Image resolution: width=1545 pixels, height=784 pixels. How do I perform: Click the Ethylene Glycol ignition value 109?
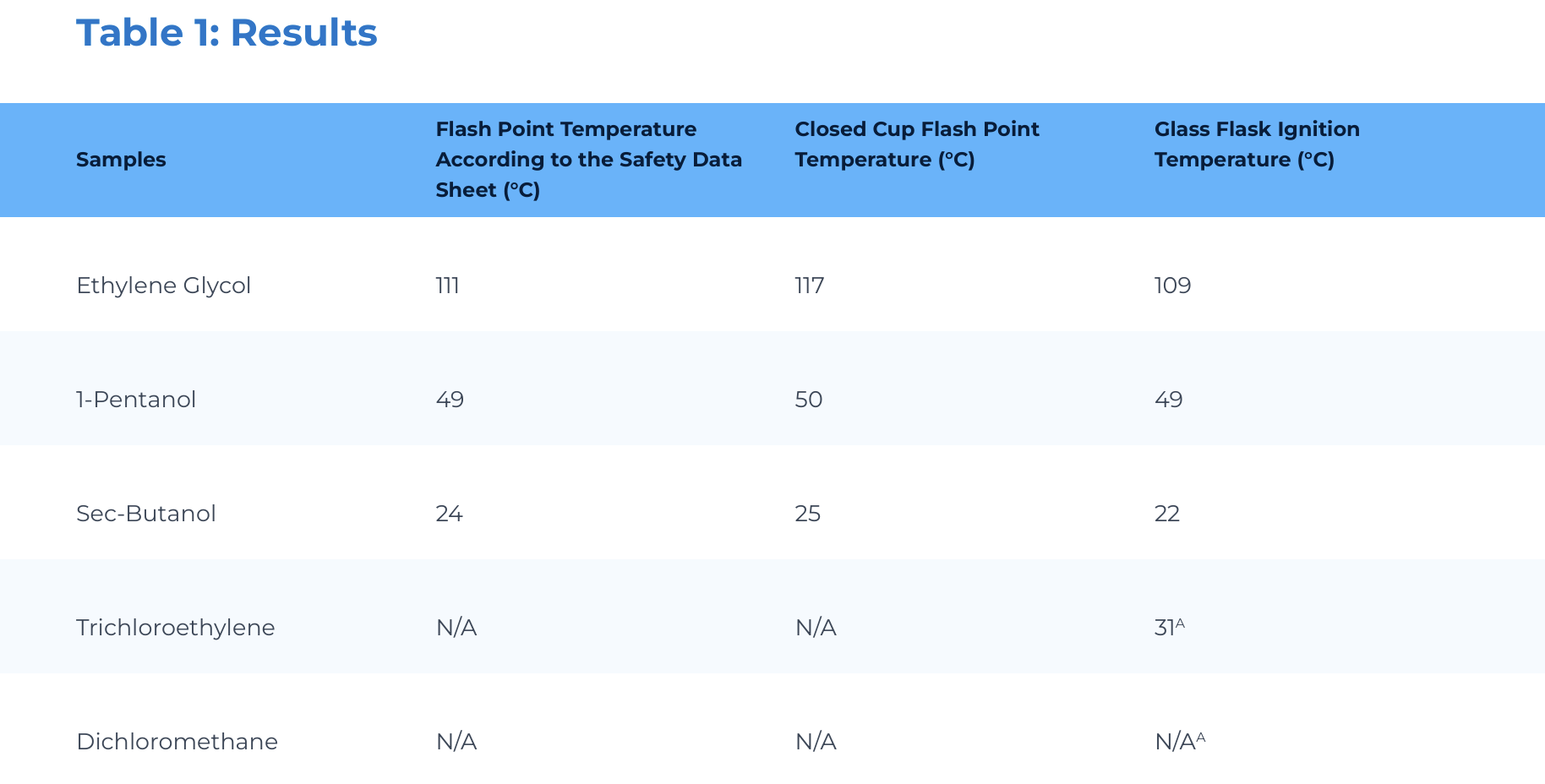tap(1172, 286)
